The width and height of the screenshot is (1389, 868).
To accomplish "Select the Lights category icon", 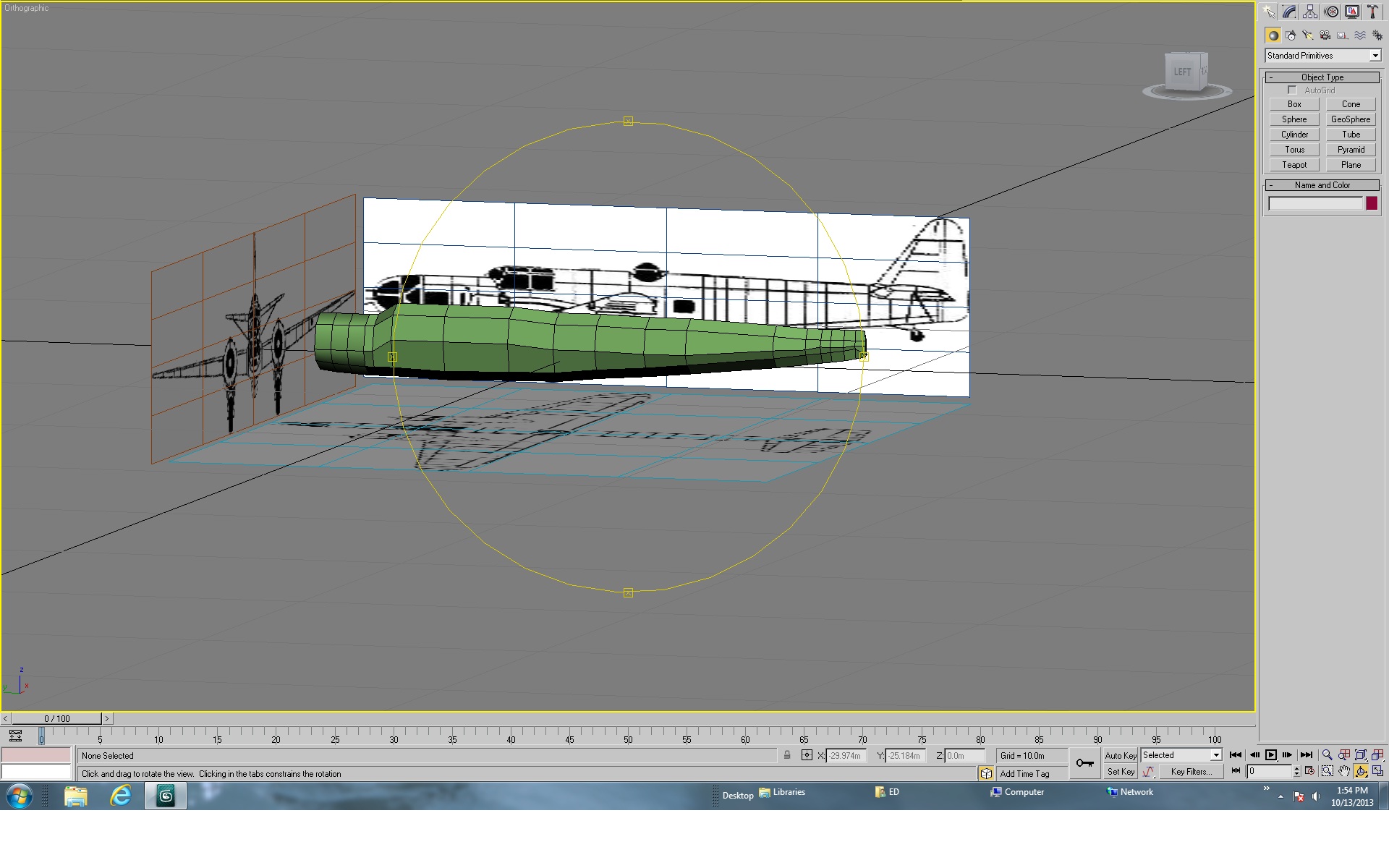I will 1308,35.
